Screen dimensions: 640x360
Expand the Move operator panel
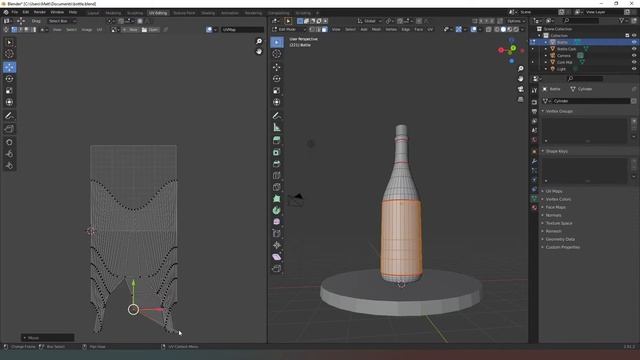[47, 338]
